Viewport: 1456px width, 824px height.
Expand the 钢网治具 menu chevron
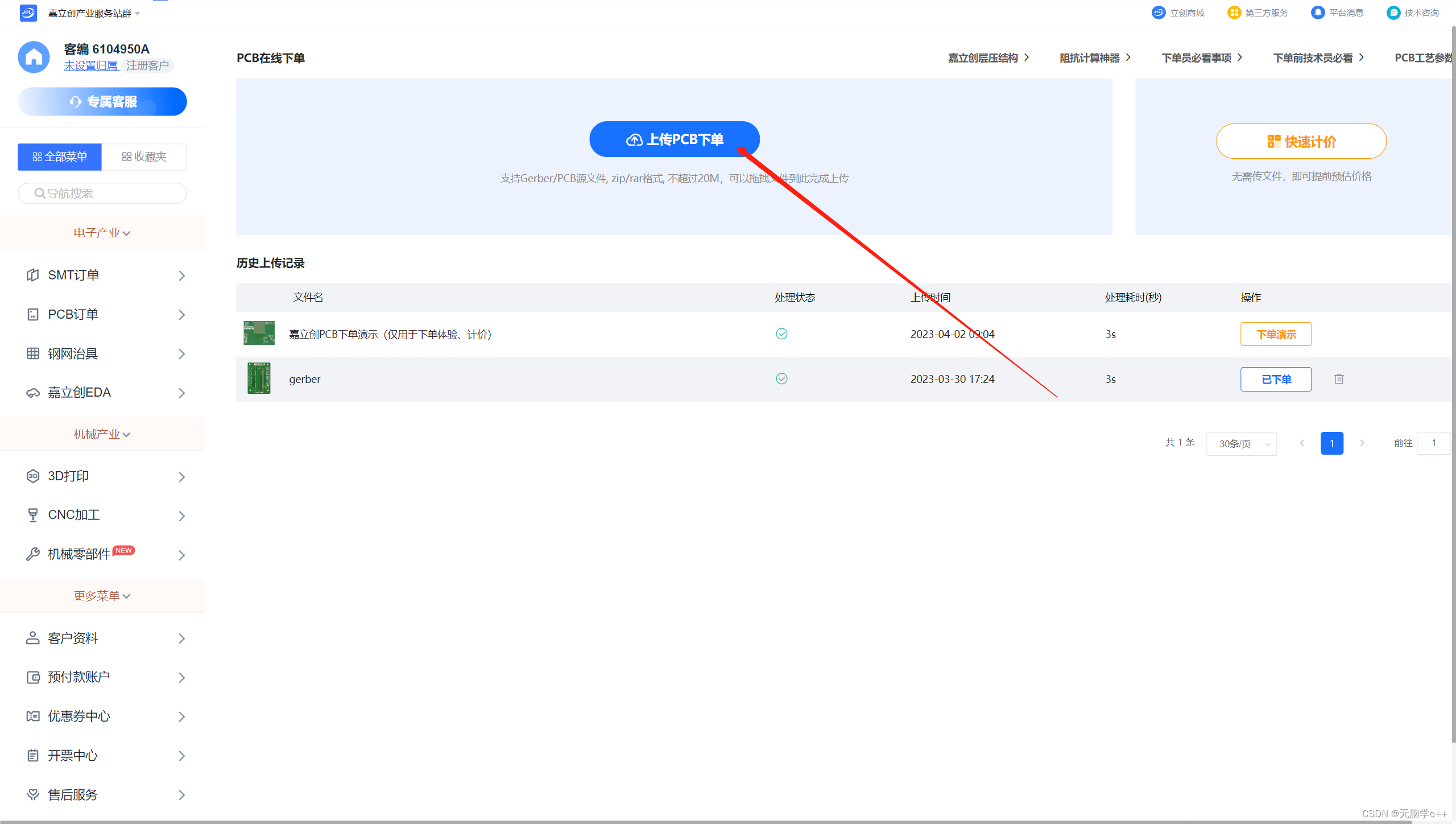[x=181, y=354]
